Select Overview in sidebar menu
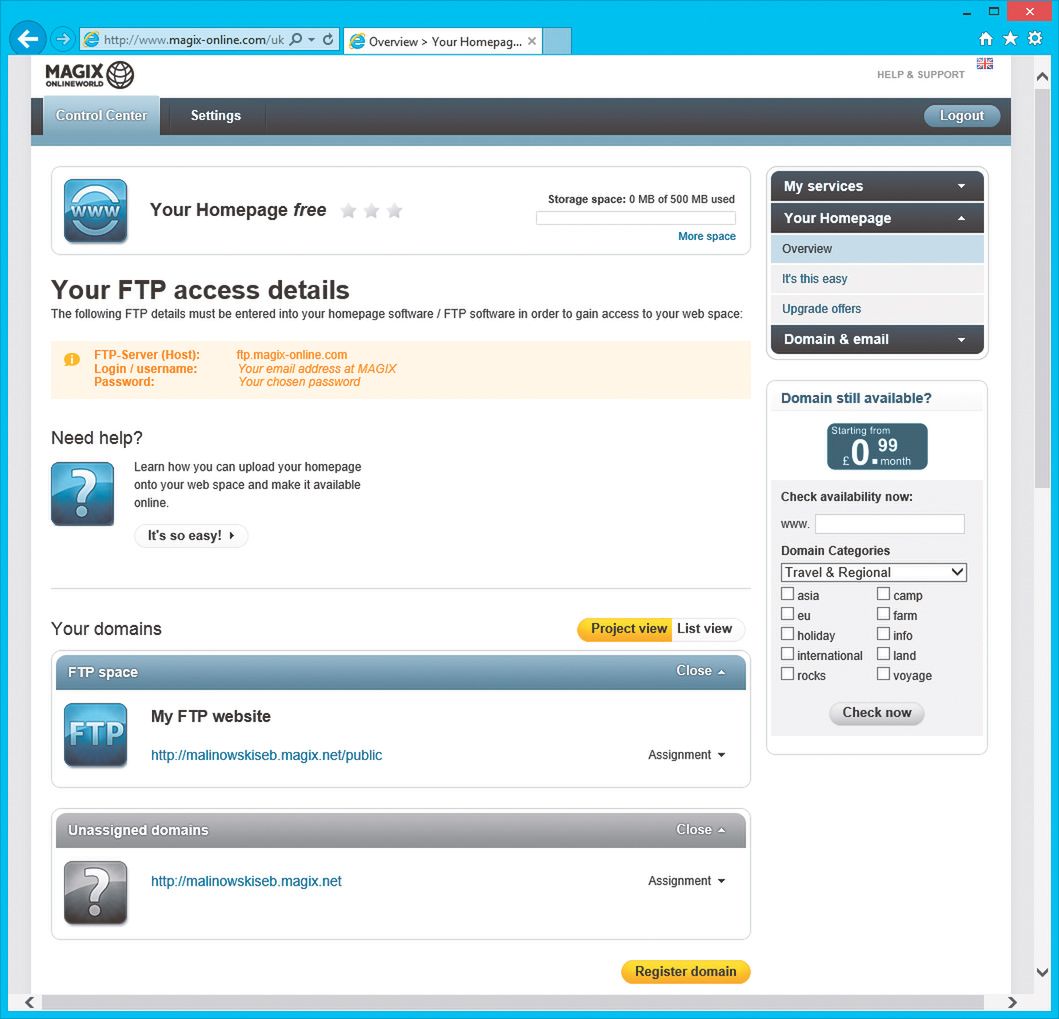The width and height of the screenshot is (1059, 1019). (877, 249)
